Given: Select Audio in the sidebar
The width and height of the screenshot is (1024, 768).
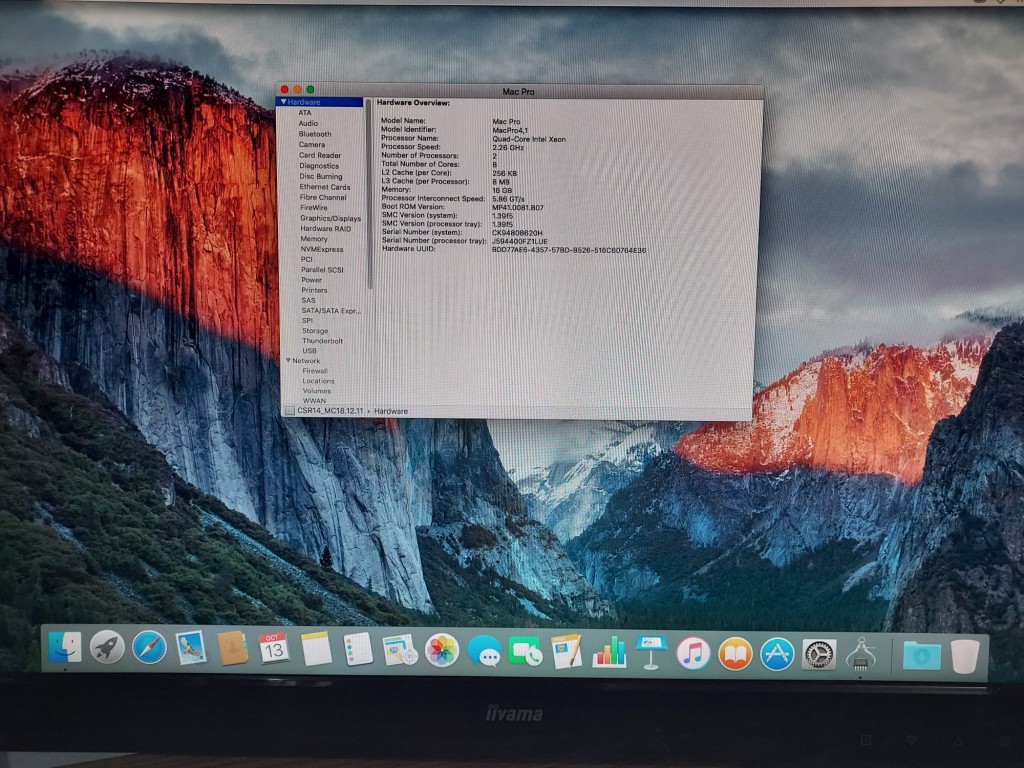Looking at the screenshot, I should point(308,123).
